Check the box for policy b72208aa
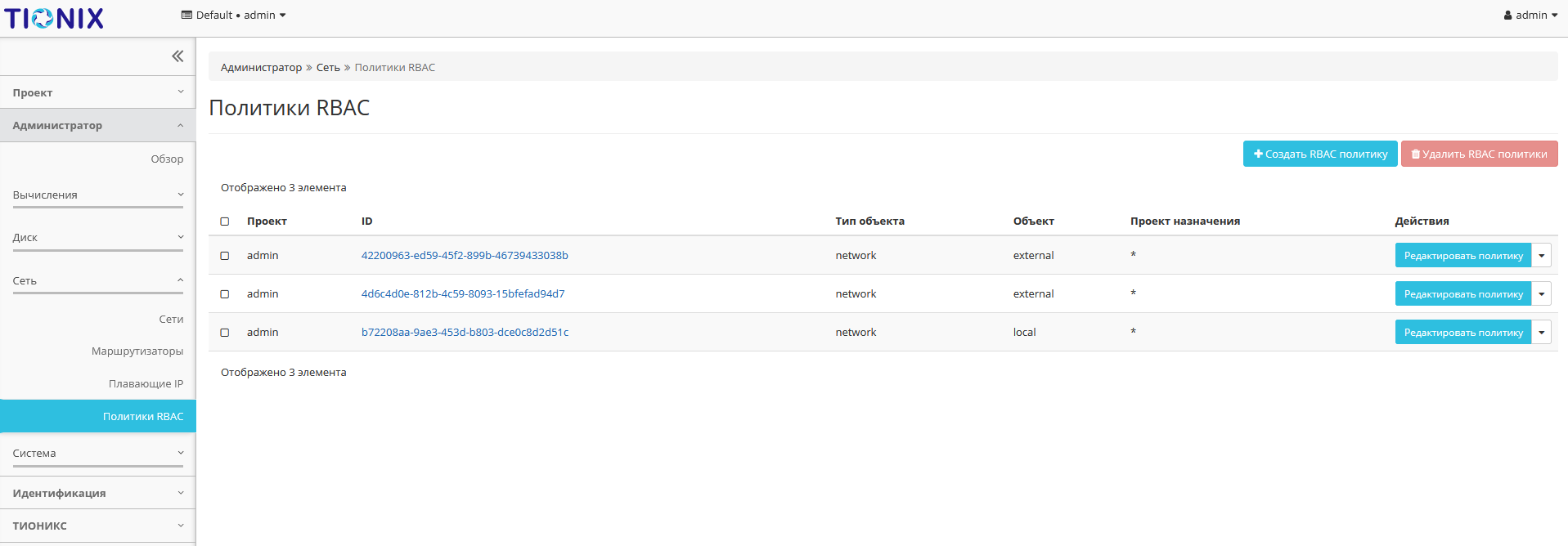The height and width of the screenshot is (546, 1568). click(x=225, y=333)
